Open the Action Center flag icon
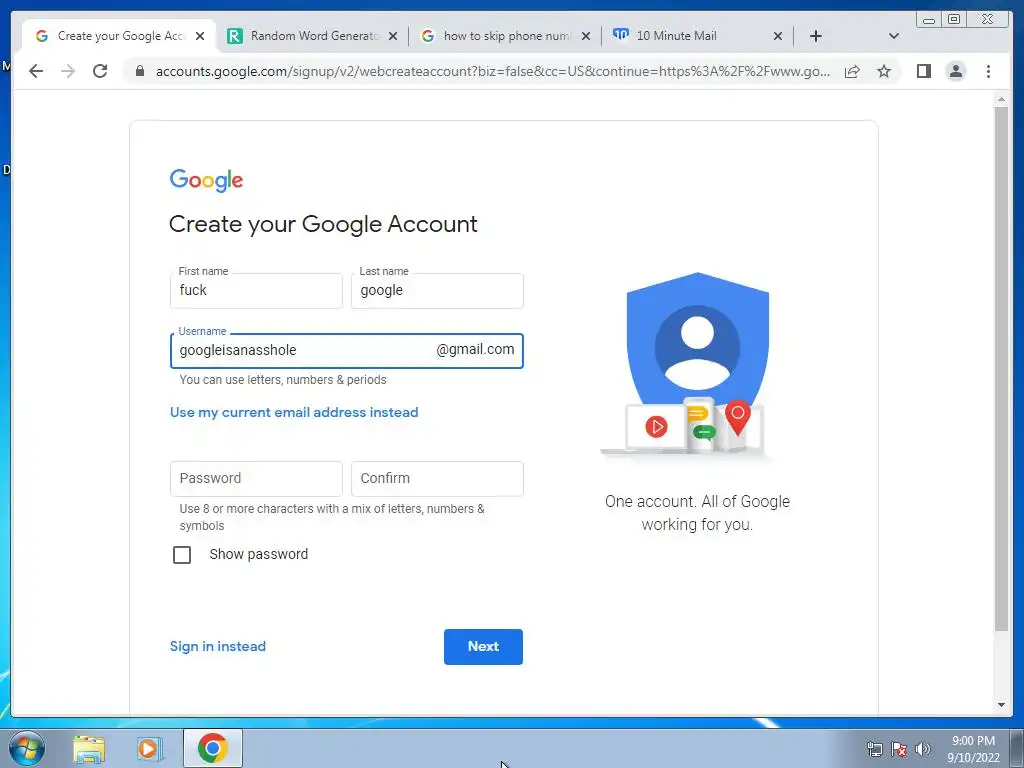 899,749
